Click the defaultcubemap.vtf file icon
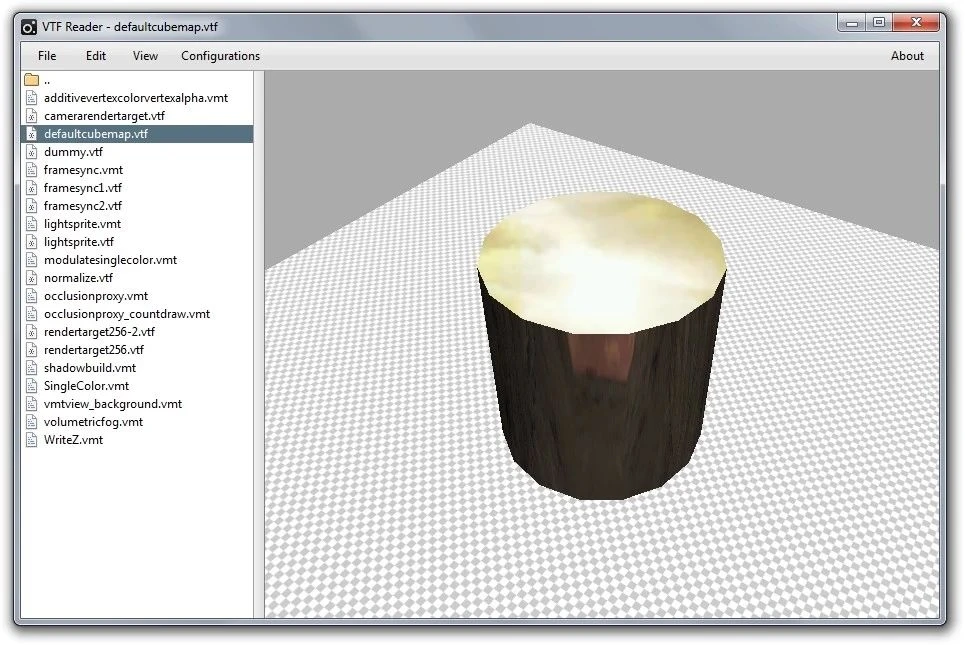The image size is (965, 645). point(31,134)
